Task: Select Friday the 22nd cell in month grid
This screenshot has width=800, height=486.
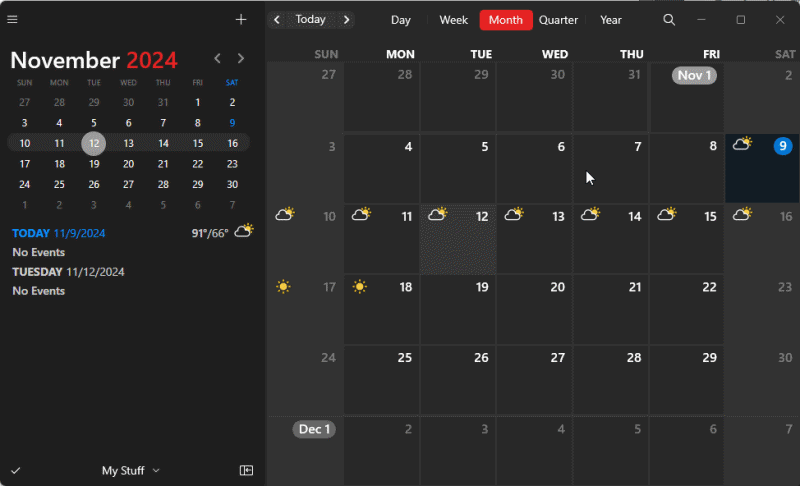Action: (687, 310)
